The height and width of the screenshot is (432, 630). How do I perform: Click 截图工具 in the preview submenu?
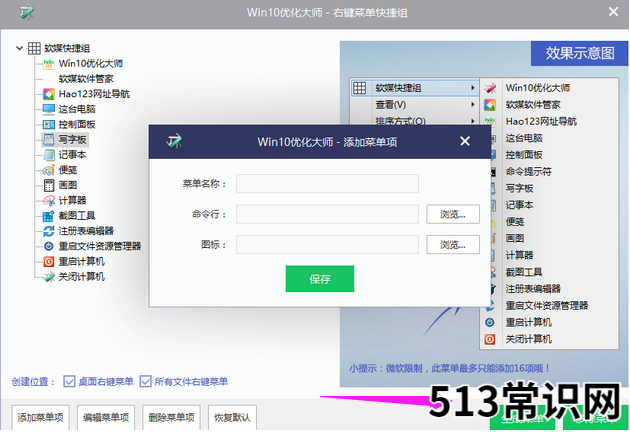(524, 272)
